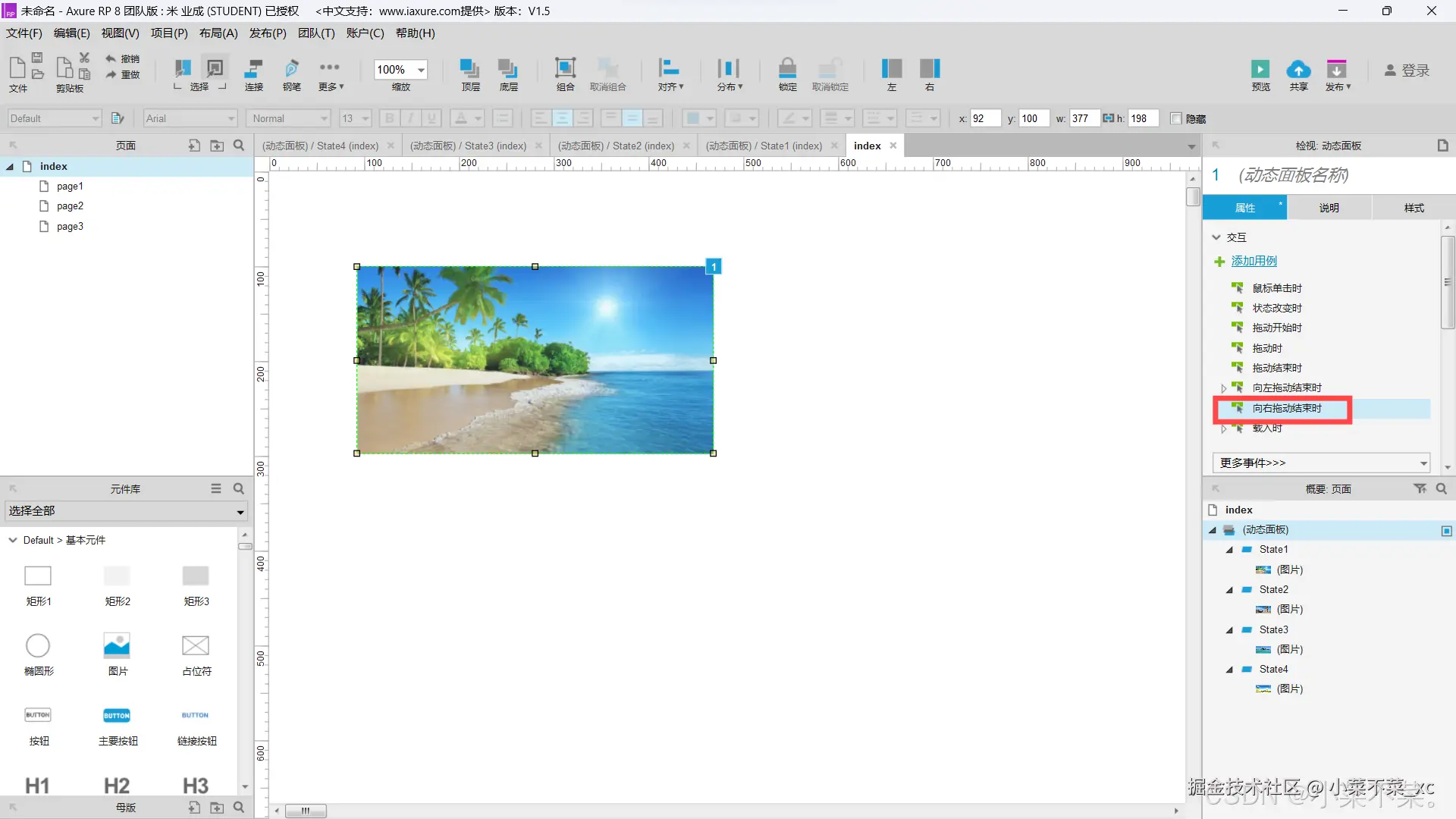
Task: Toggle the keep aspect ratio lock icon
Action: tap(1108, 118)
